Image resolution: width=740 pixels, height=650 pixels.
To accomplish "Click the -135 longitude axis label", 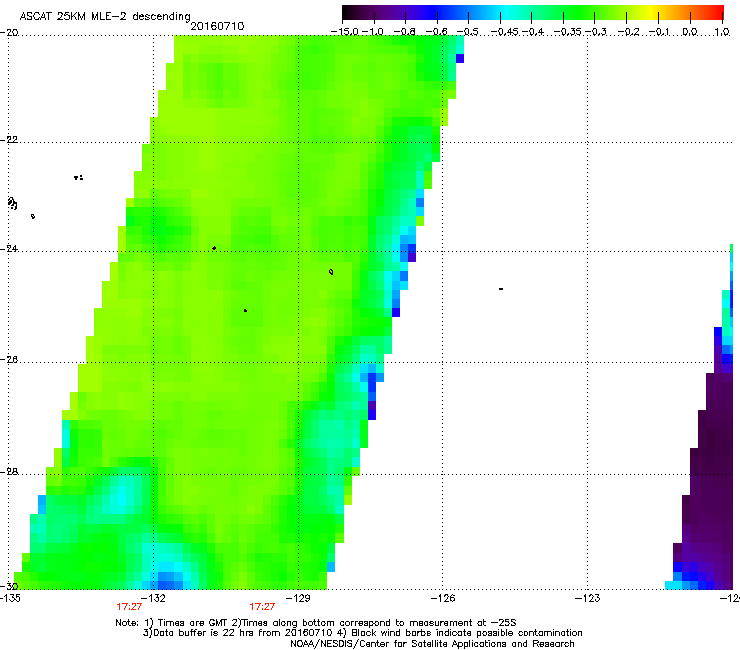I will point(10,598).
